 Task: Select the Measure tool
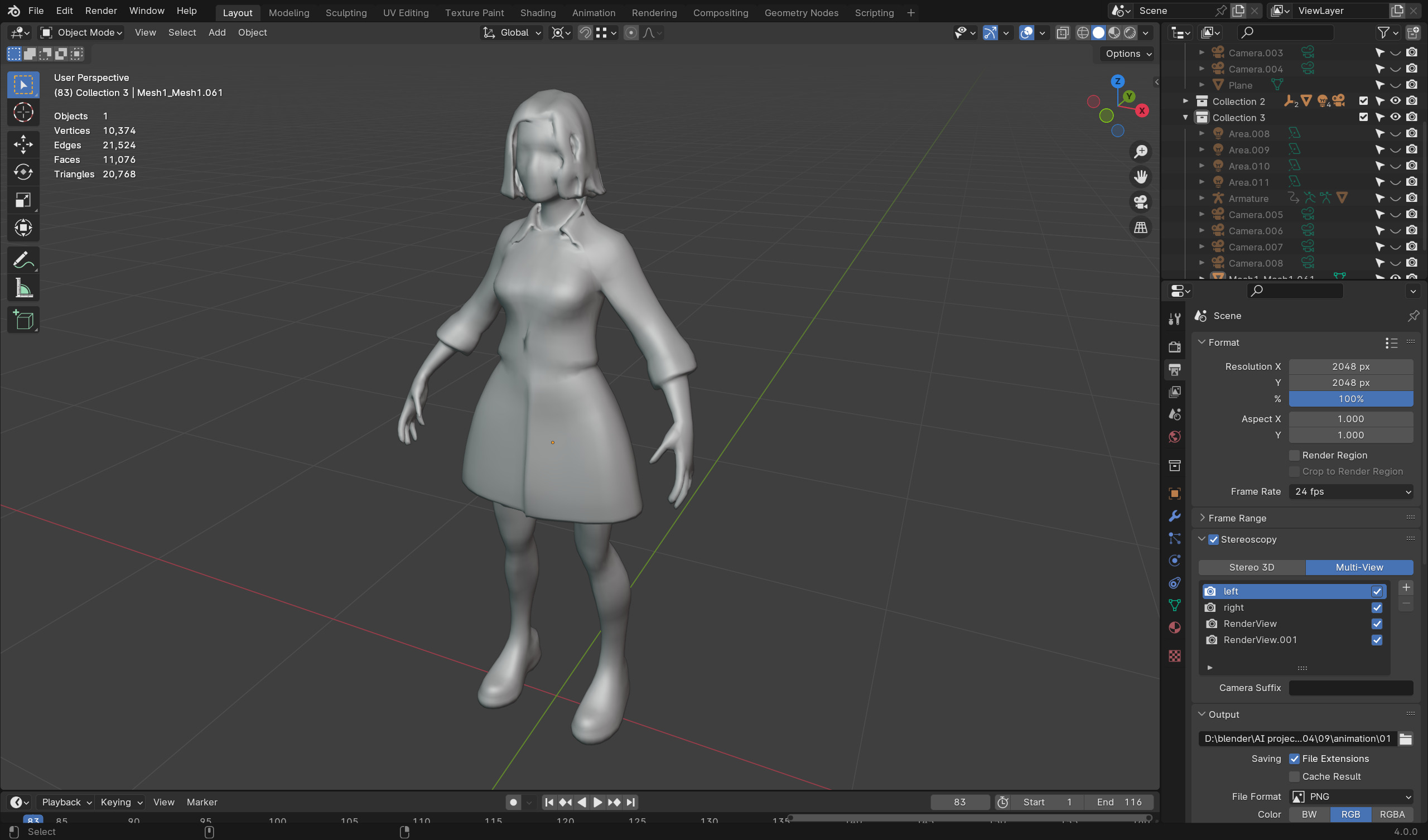[23, 288]
